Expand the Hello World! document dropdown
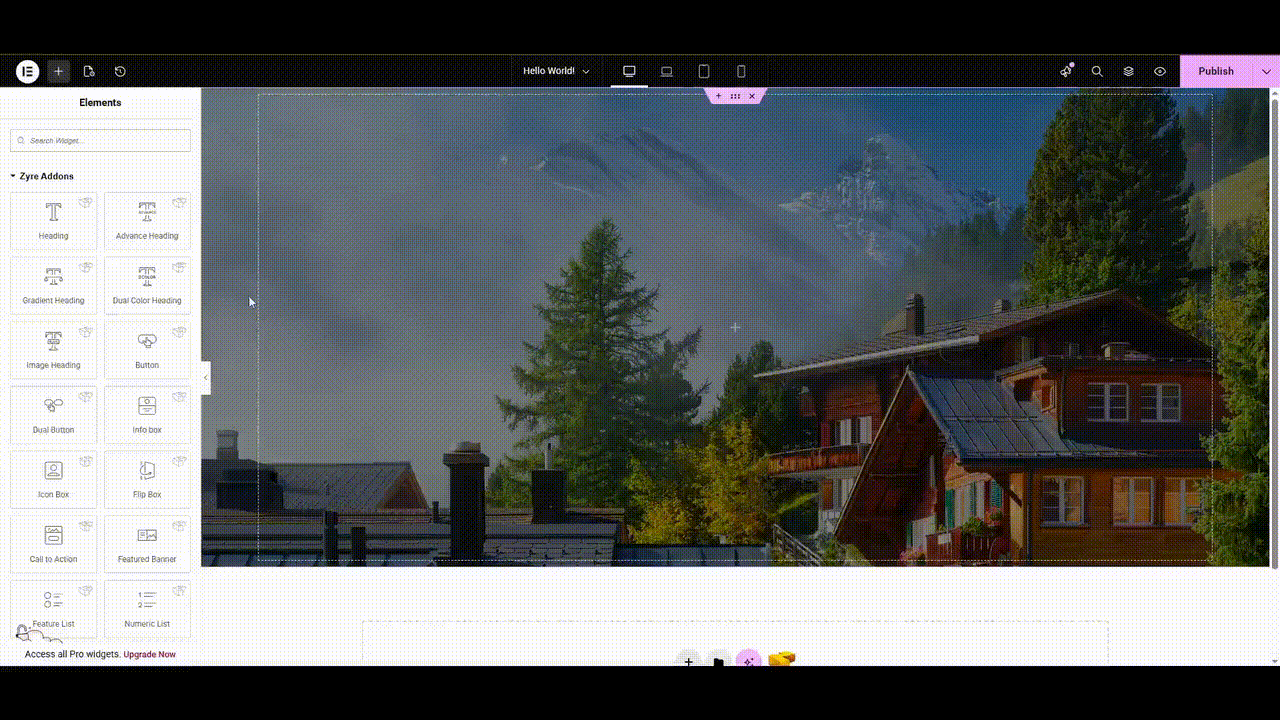Screen dimensions: 1280x720 click(556, 71)
